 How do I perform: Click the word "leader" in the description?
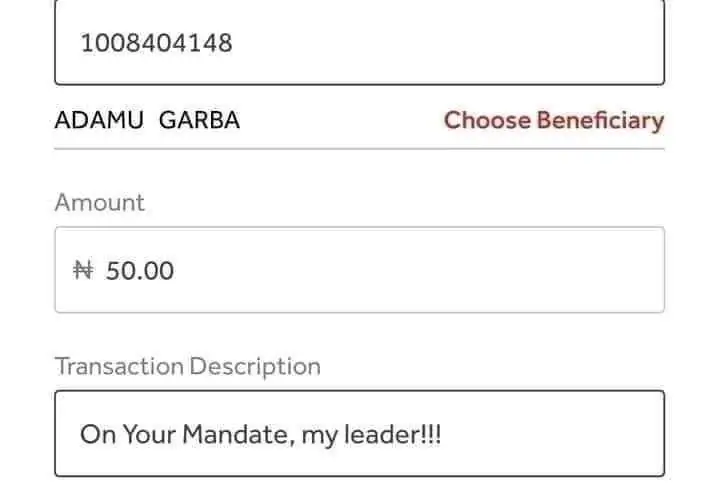[377, 435]
